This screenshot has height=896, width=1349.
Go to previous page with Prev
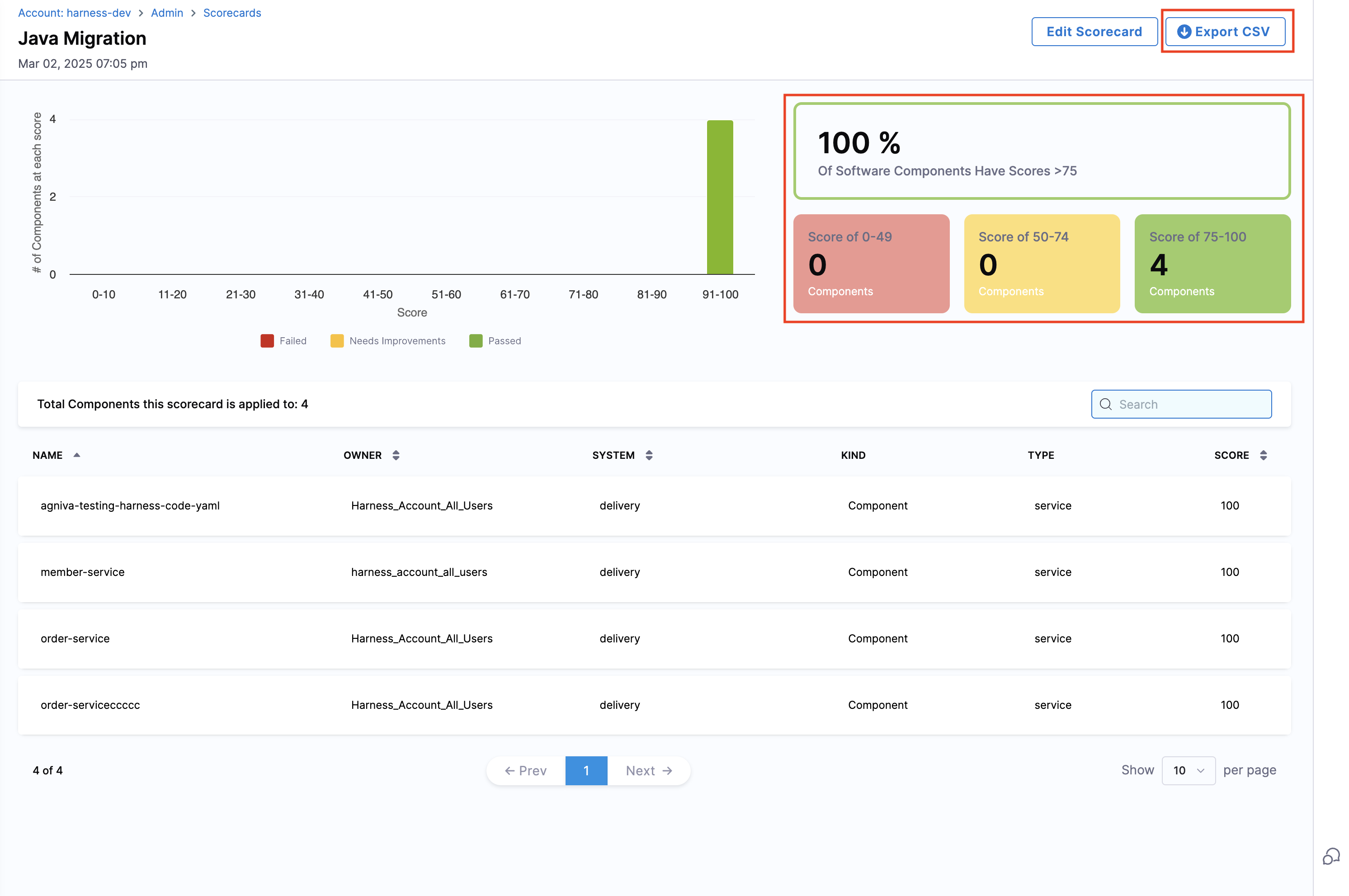pos(526,770)
